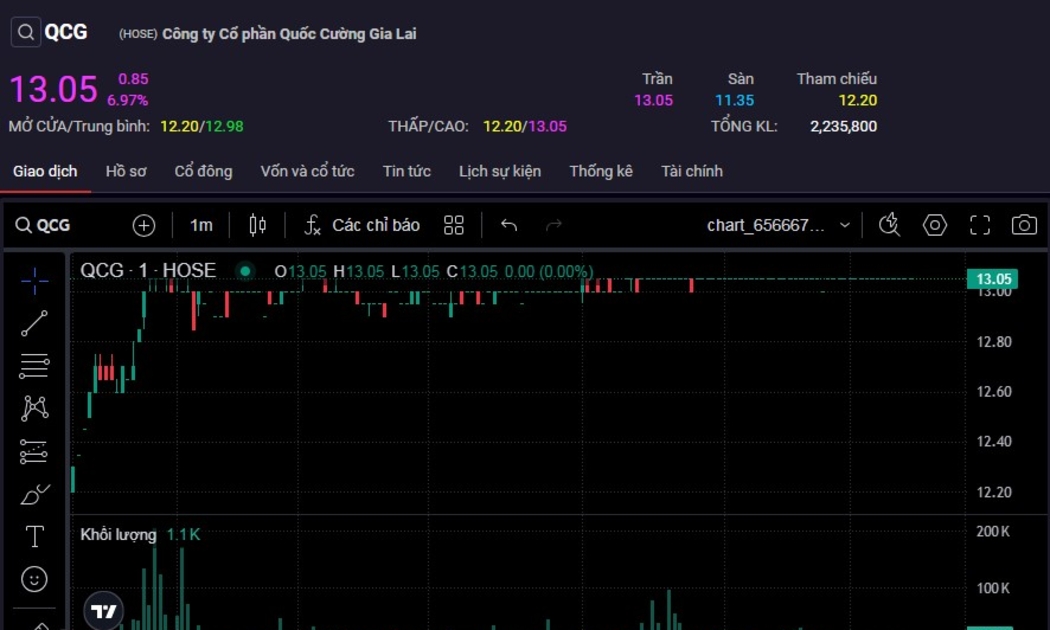The height and width of the screenshot is (630, 1050).
Task: Select the brush drawing tool
Action: [34, 494]
